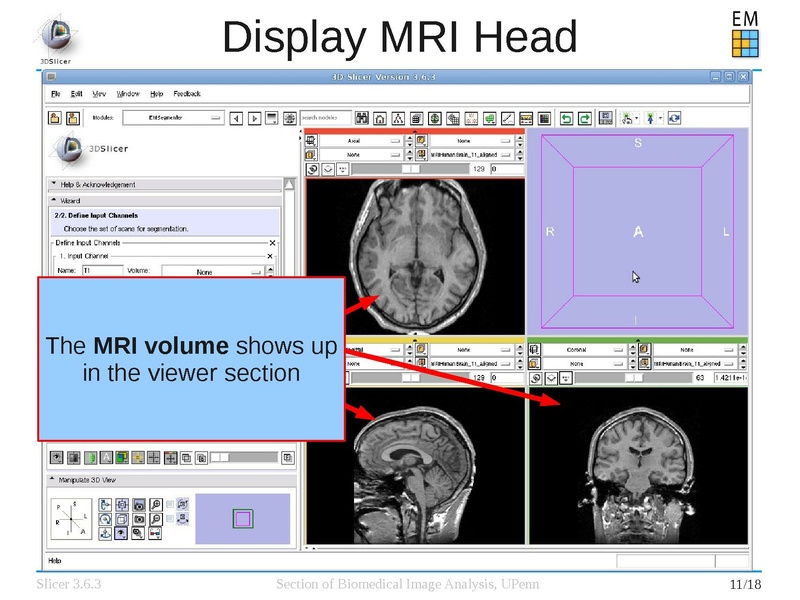The height and width of the screenshot is (600, 800).
Task: Click the link slices icon in axial viewer
Action: click(313, 169)
